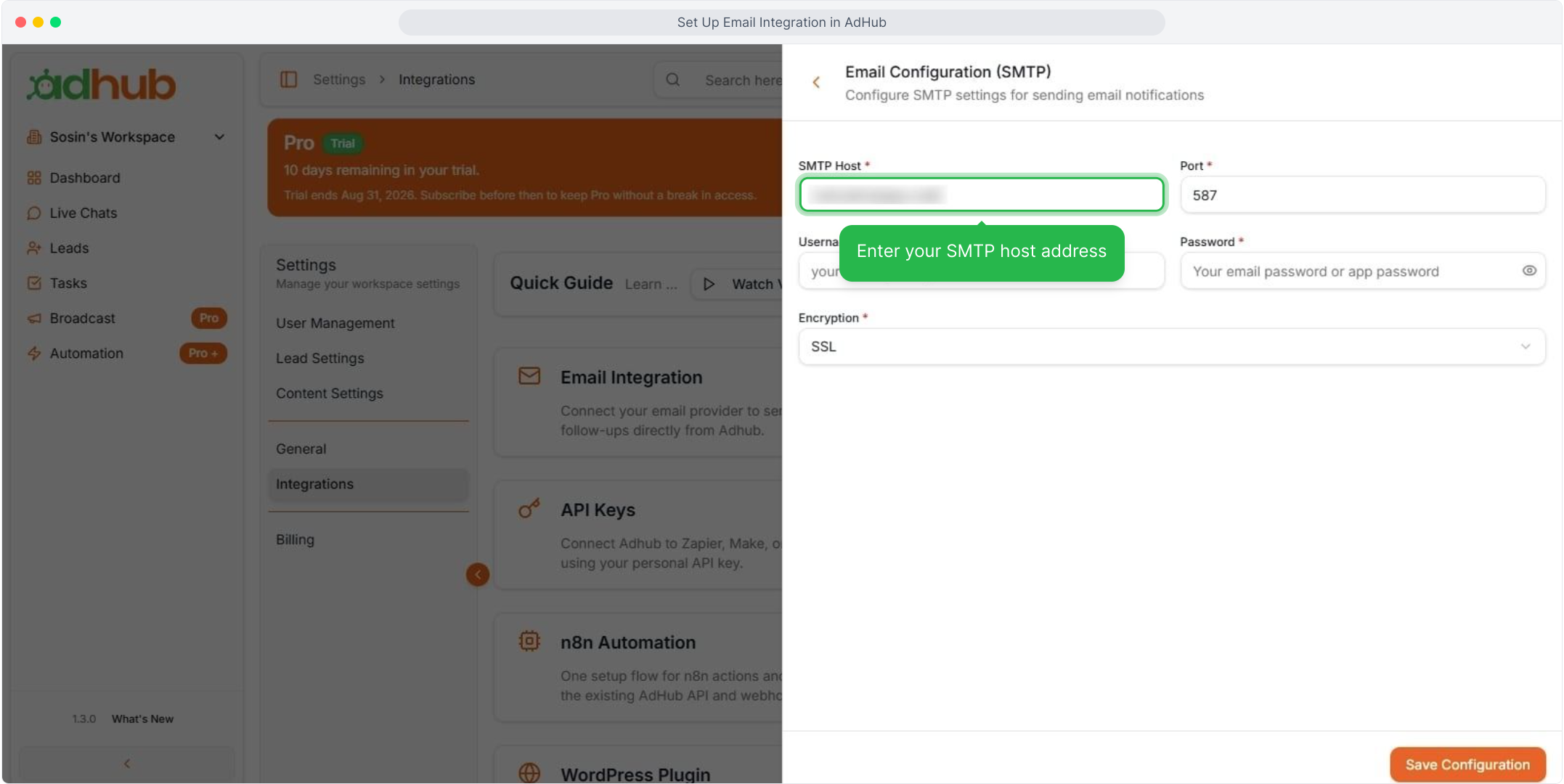Click the Pro badge next to Broadcast
The height and width of the screenshot is (784, 1564).
pos(209,318)
